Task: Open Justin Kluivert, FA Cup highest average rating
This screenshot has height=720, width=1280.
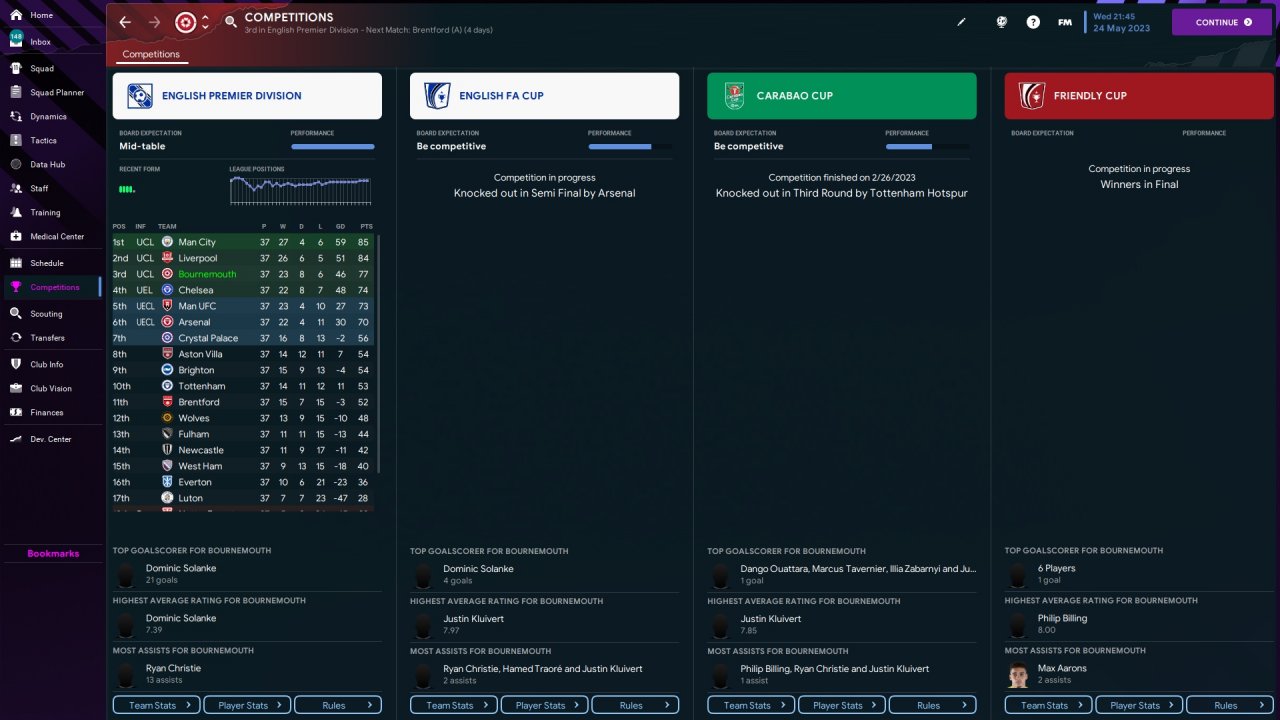Action: pos(472,618)
